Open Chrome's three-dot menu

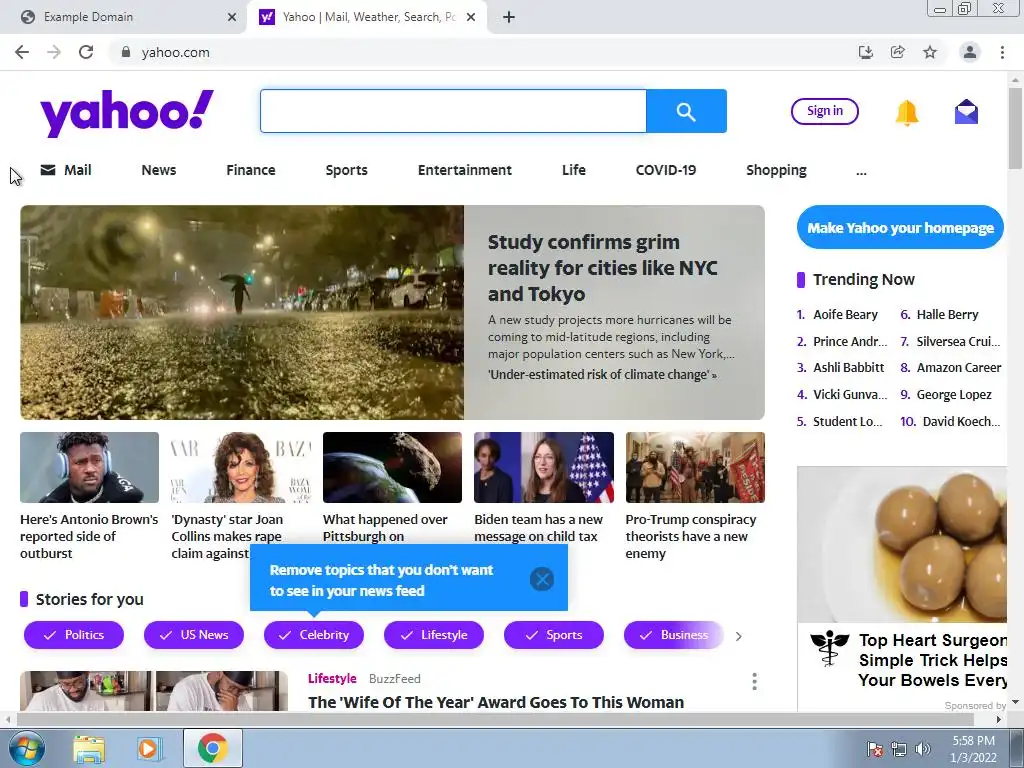[x=1002, y=52]
